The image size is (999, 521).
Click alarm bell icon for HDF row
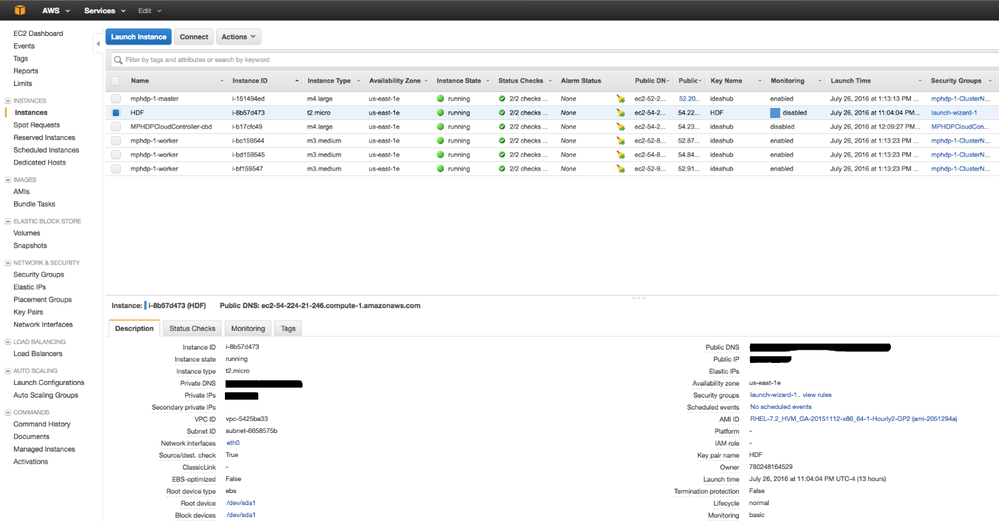pos(620,113)
